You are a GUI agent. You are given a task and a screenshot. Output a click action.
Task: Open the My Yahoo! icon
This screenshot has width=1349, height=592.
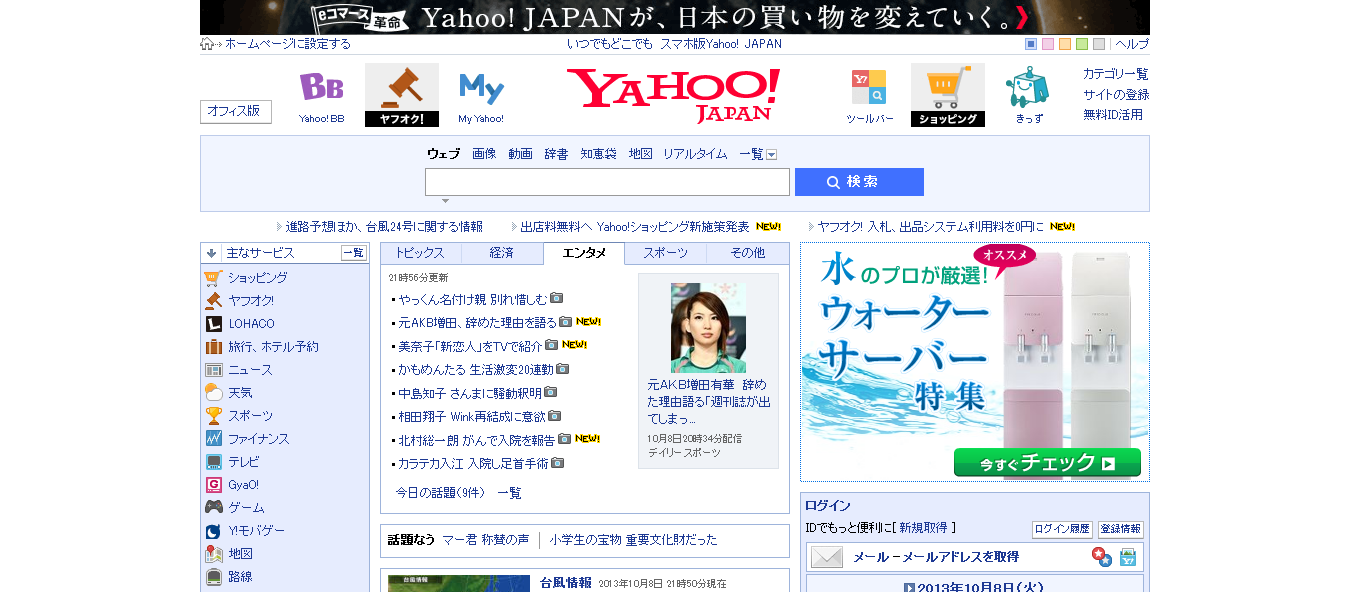[x=481, y=95]
